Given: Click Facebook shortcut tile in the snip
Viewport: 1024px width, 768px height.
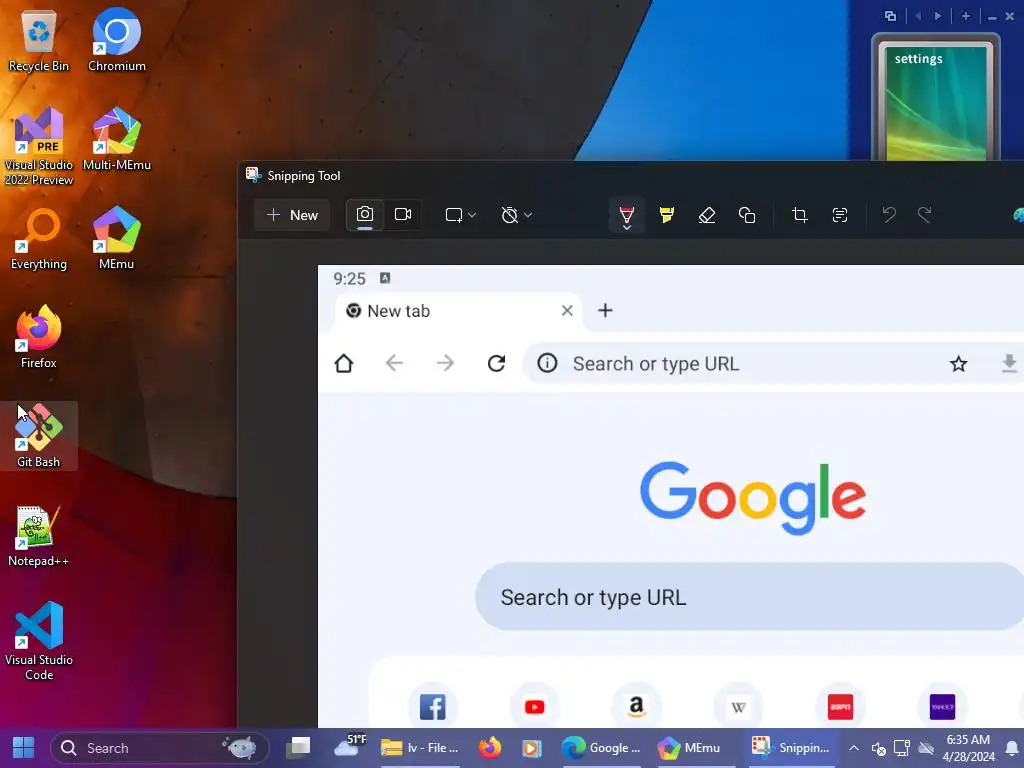Looking at the screenshot, I should coord(432,707).
